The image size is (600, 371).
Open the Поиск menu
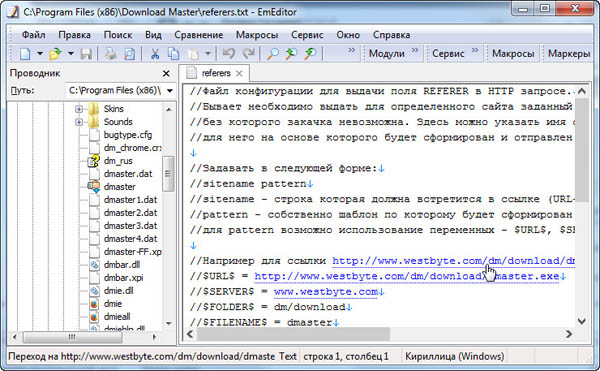coord(118,35)
